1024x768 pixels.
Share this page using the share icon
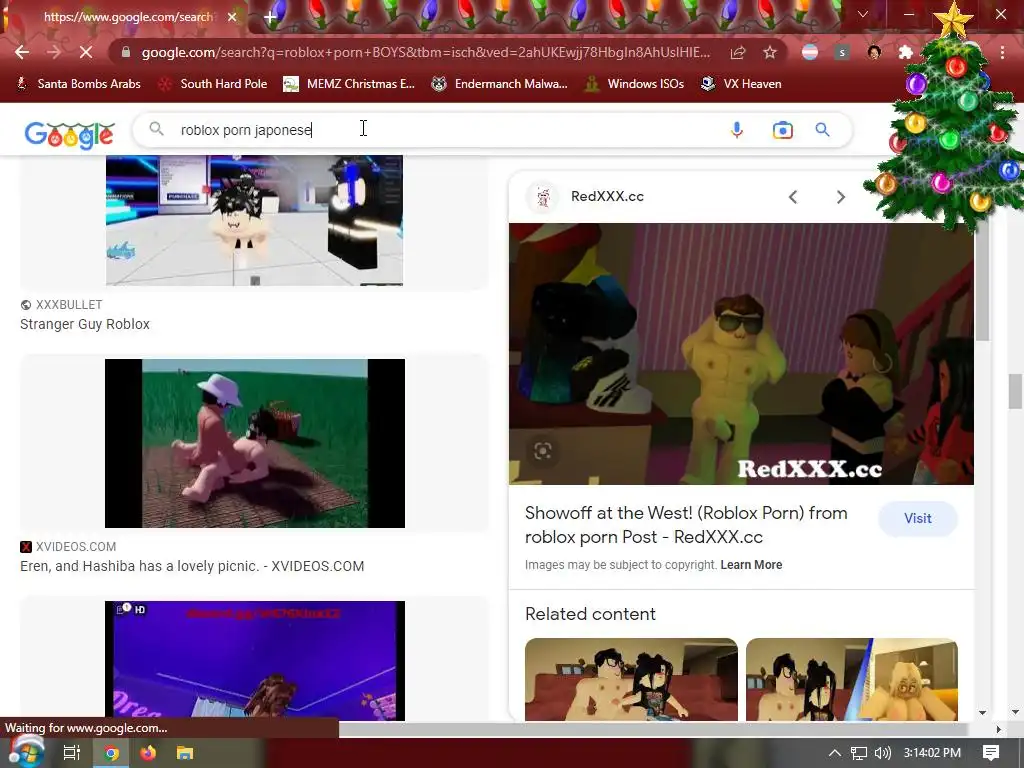pos(738,53)
